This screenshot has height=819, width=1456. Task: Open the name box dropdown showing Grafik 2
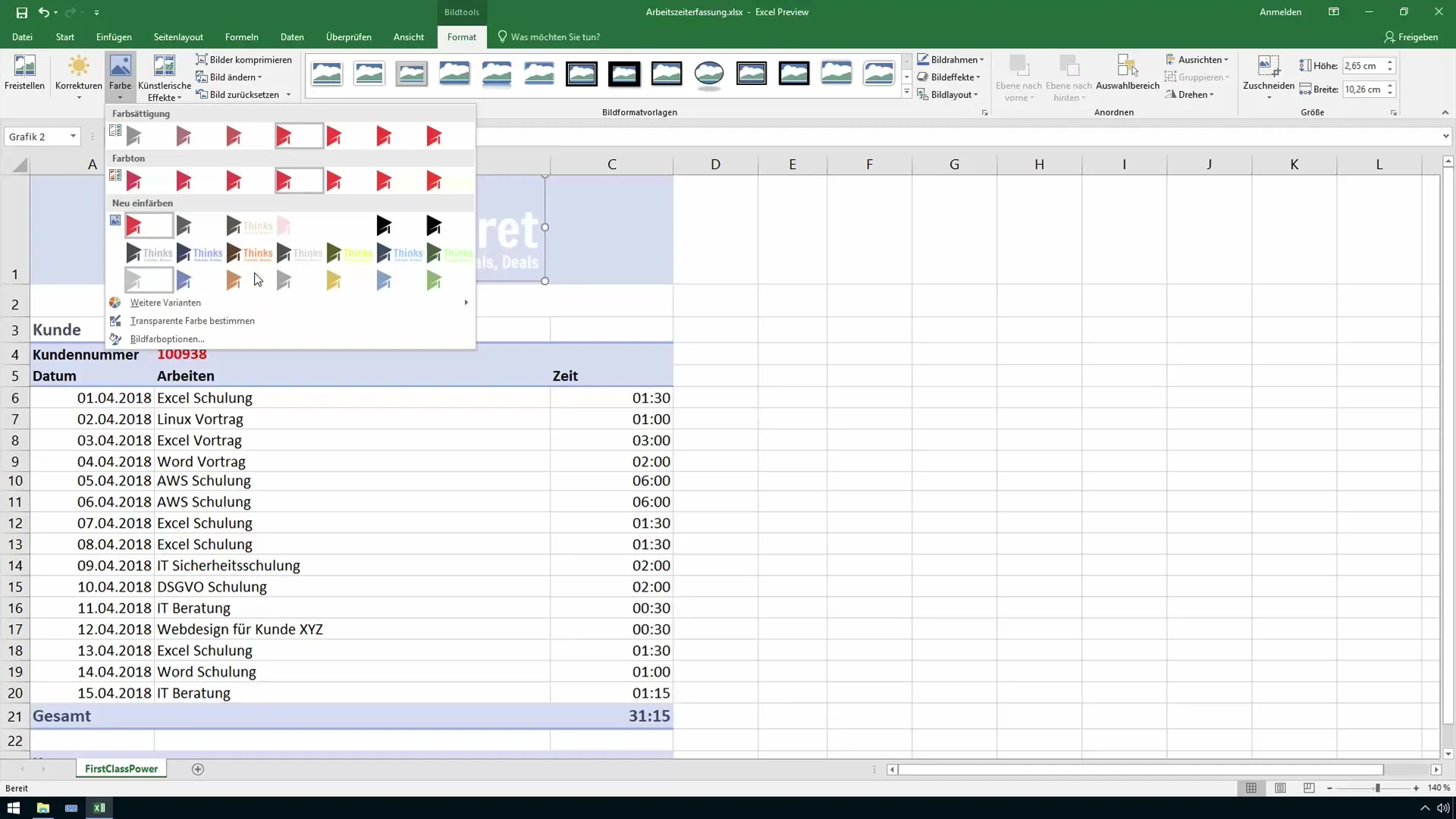(x=73, y=136)
